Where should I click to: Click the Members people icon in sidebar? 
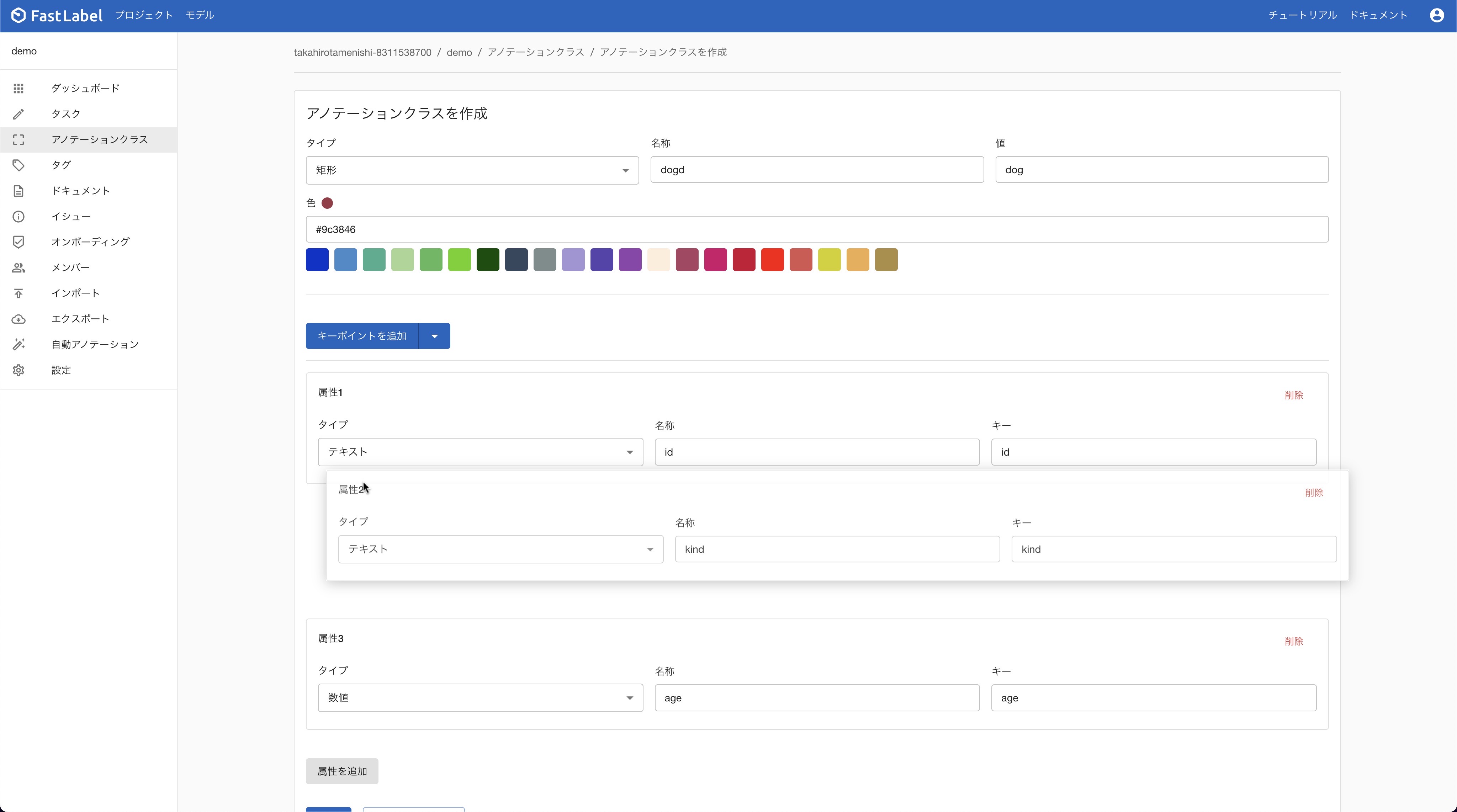coord(18,267)
